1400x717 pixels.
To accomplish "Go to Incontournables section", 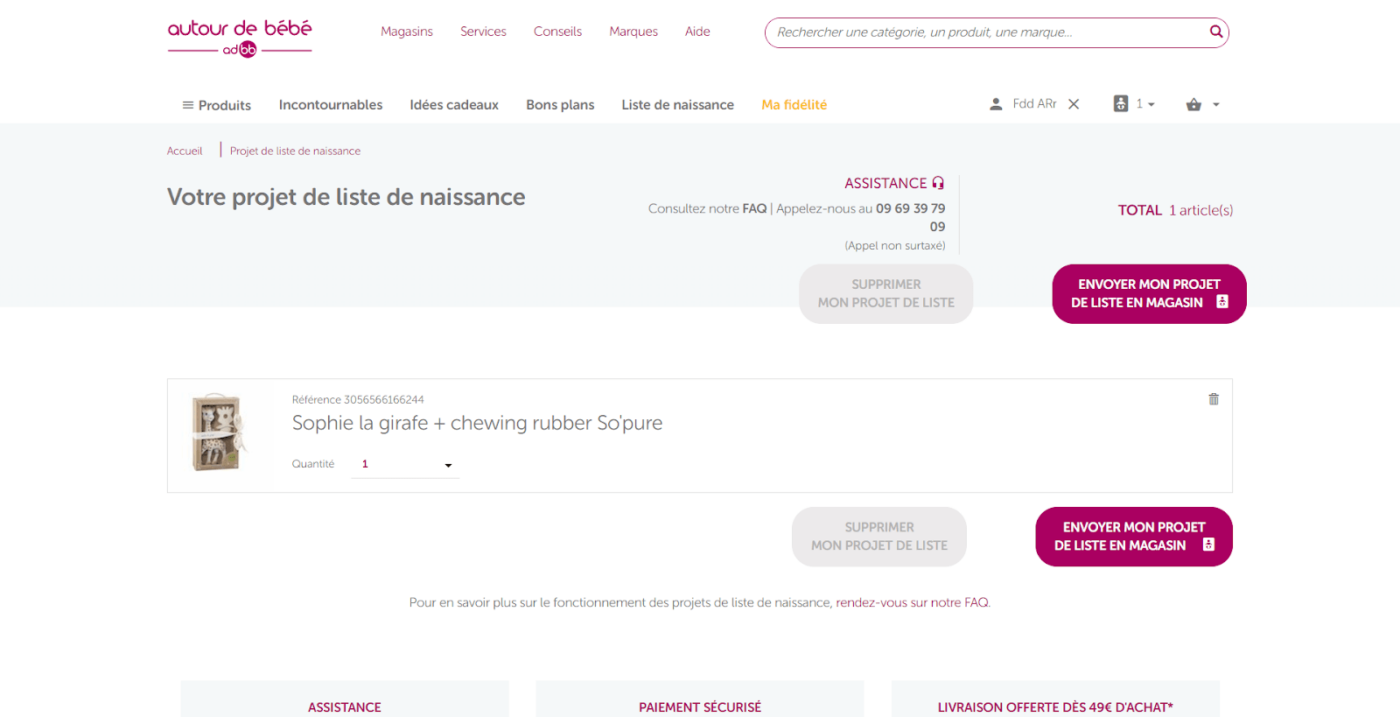I will click(331, 105).
